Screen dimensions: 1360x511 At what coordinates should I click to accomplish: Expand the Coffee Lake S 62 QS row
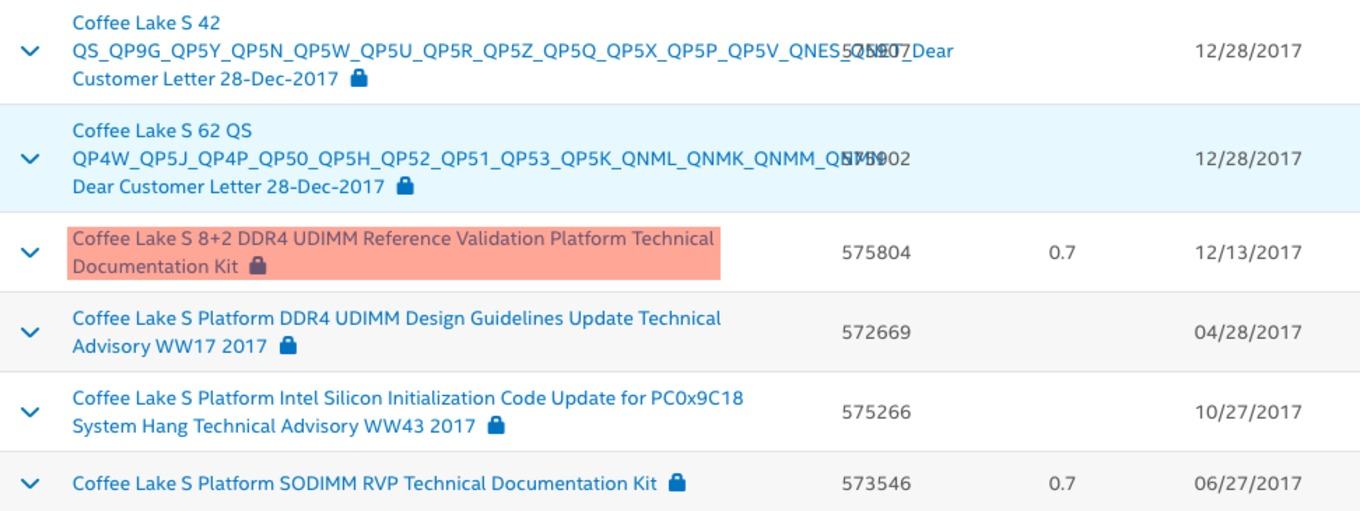[x=31, y=158]
